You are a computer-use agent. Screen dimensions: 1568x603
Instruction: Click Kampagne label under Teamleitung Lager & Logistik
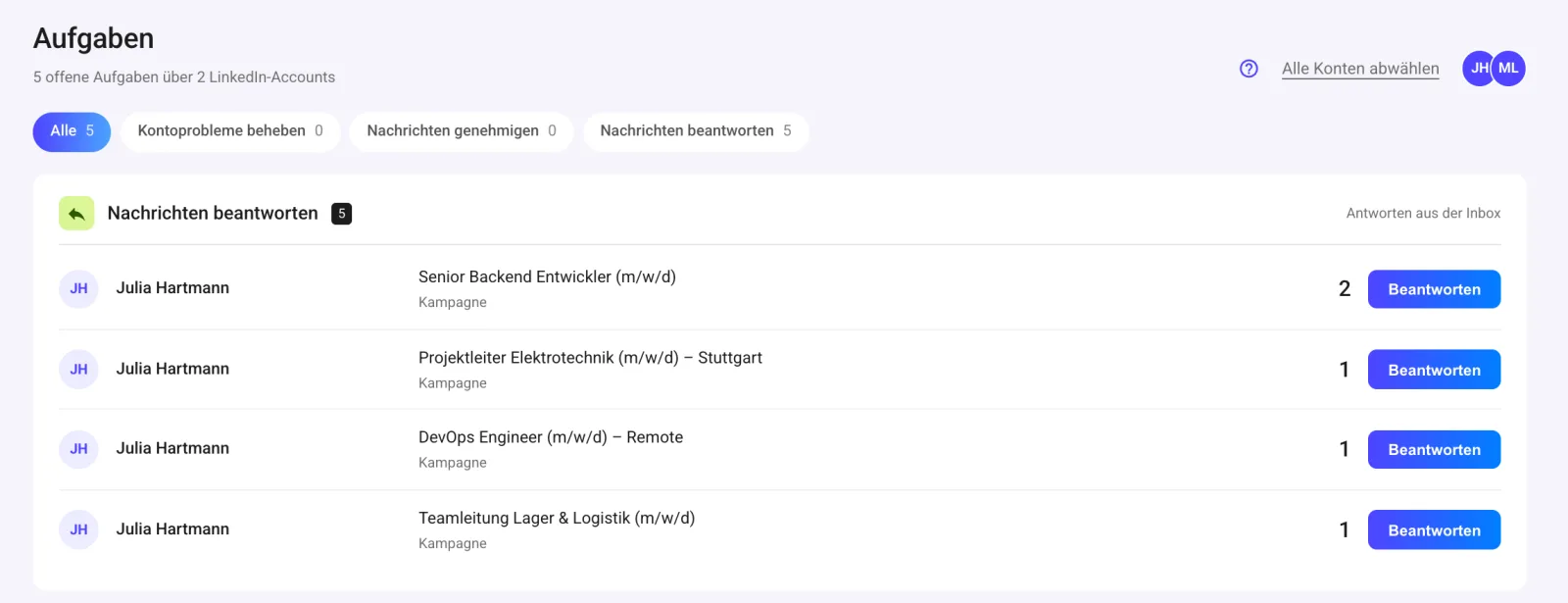click(453, 544)
